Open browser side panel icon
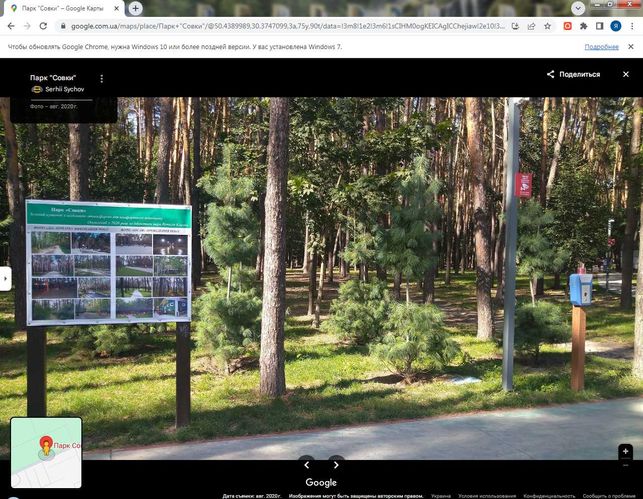This screenshot has height=499, width=643. [x=599, y=26]
